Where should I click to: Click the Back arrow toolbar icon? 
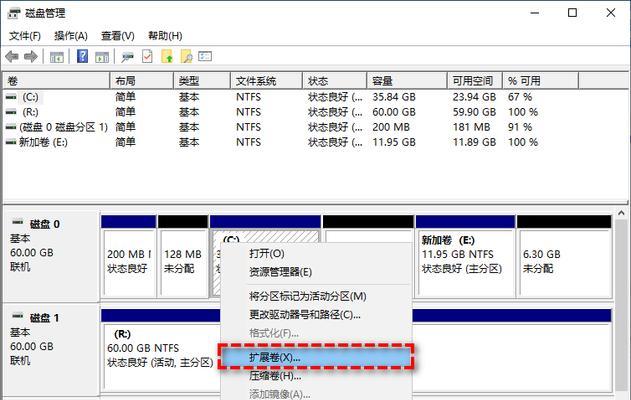coord(12,57)
